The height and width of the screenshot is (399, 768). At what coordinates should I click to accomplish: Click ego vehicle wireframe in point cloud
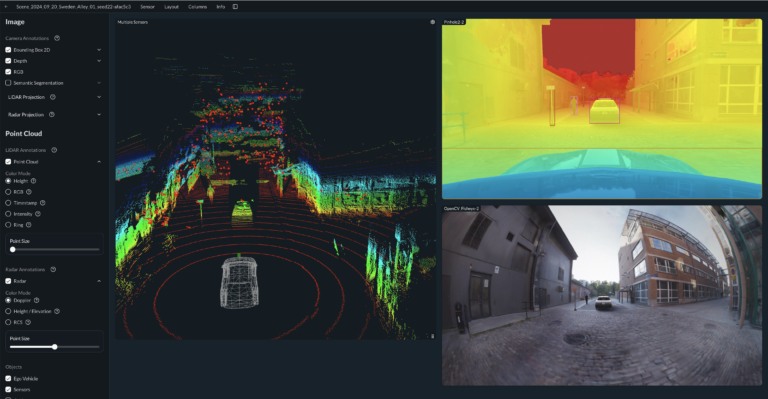point(239,282)
